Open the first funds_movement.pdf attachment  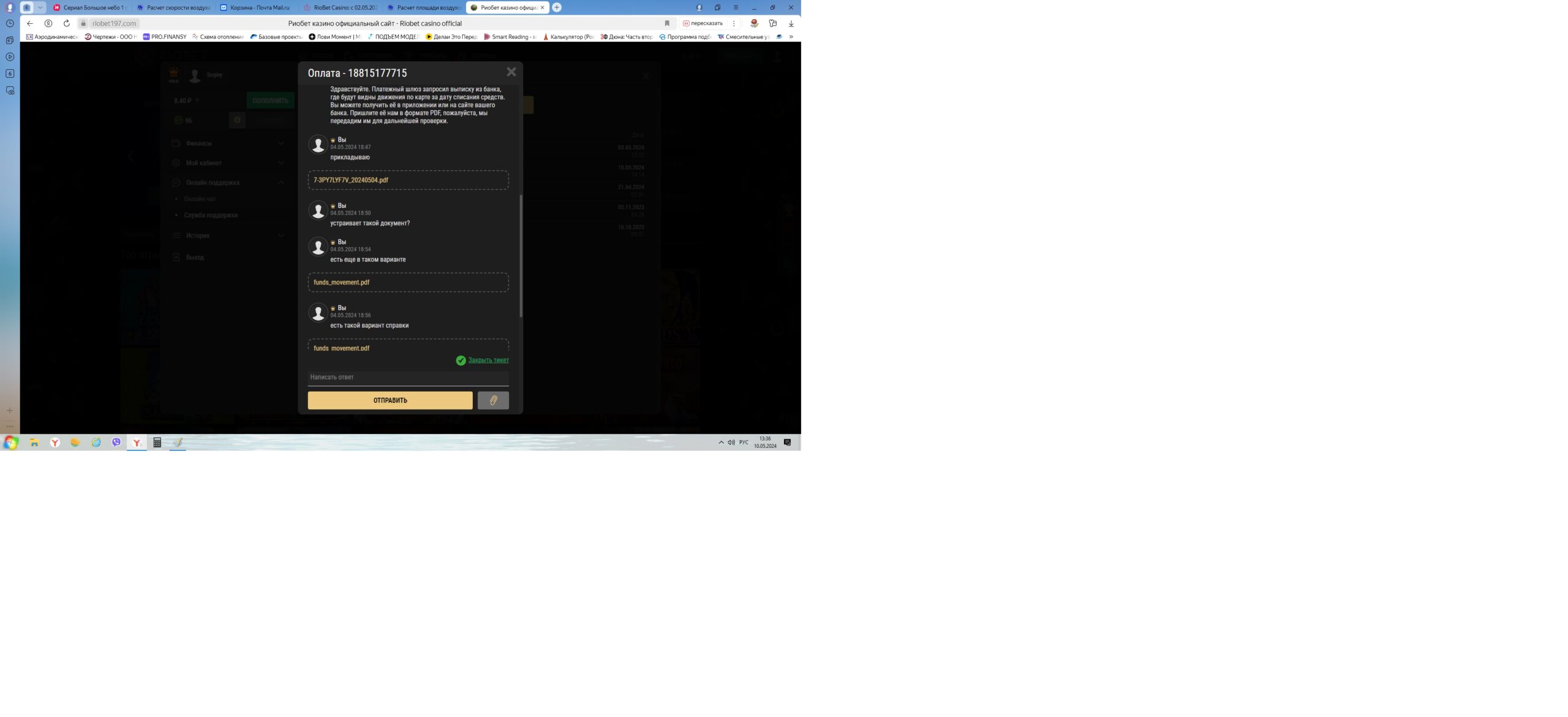click(341, 283)
